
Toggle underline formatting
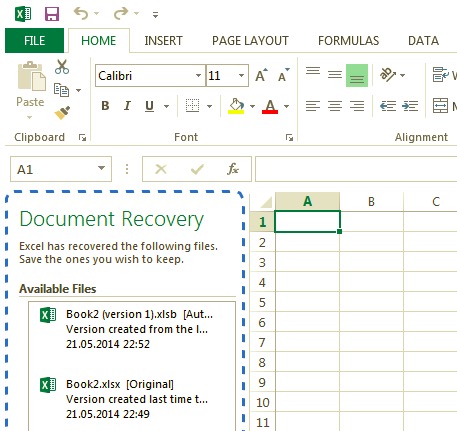pyautogui.click(x=149, y=106)
